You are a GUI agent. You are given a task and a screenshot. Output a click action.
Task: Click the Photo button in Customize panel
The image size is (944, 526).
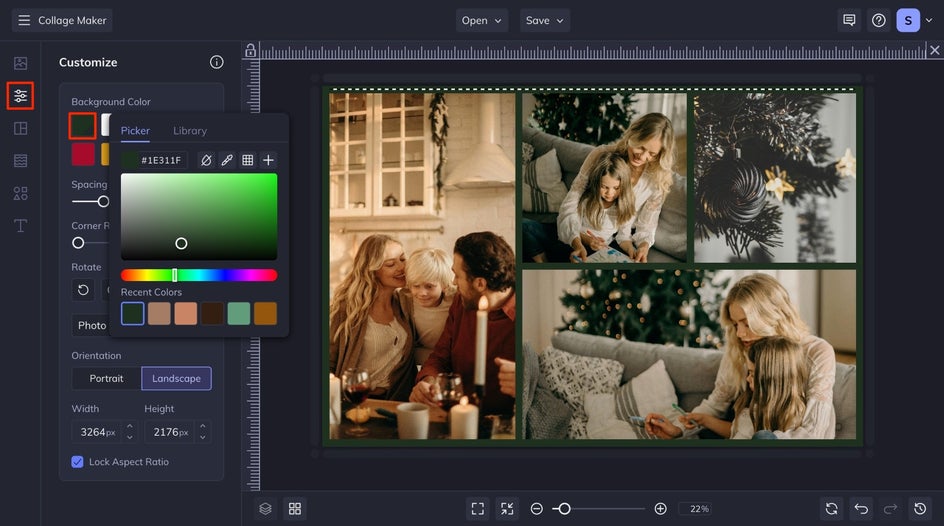pyautogui.click(x=90, y=326)
